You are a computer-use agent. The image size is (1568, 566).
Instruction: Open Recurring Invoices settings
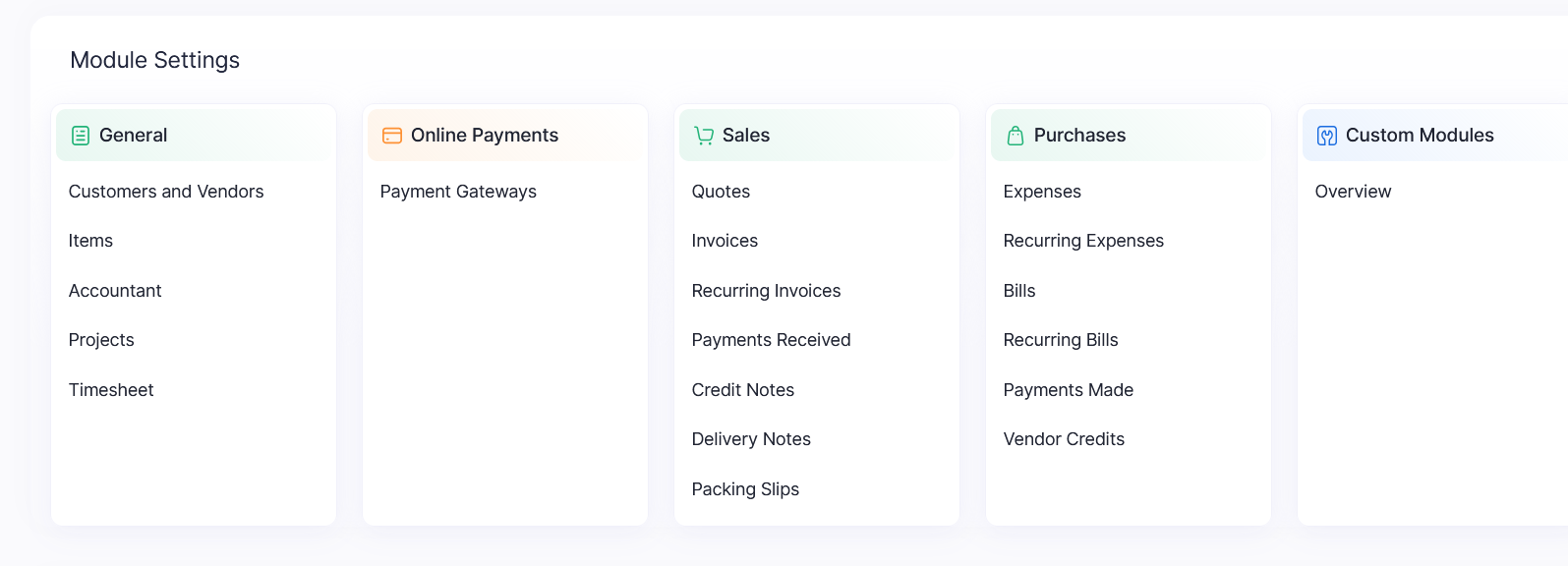point(766,291)
